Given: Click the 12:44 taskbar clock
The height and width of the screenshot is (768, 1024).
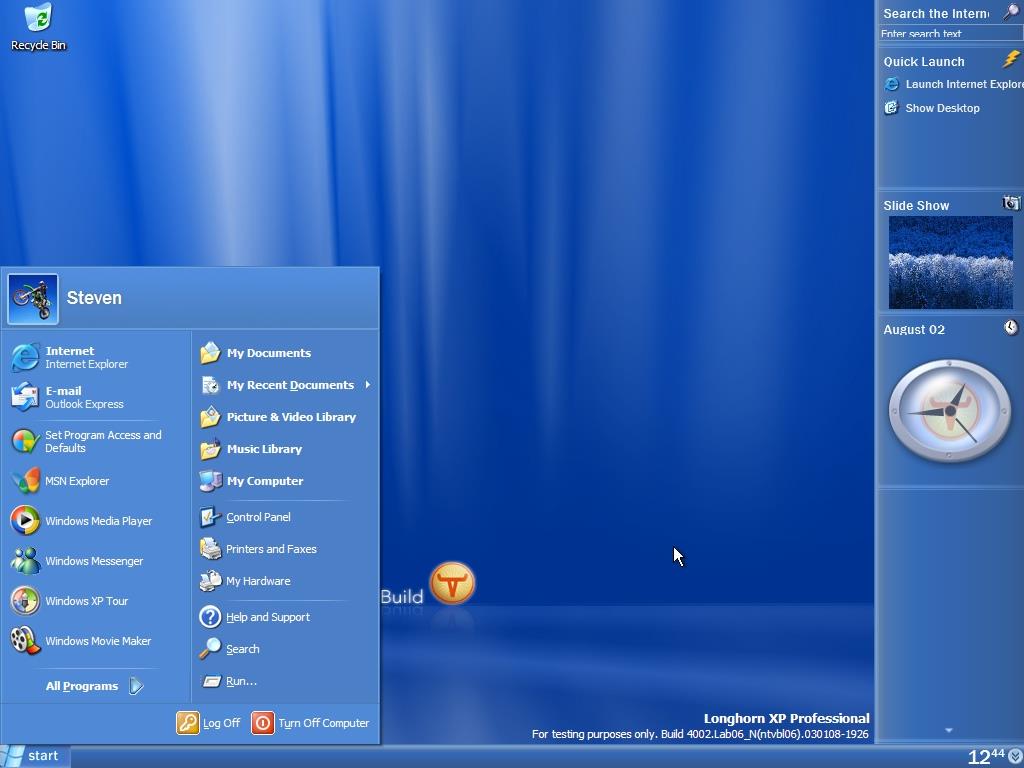Looking at the screenshot, I should coord(986,756).
